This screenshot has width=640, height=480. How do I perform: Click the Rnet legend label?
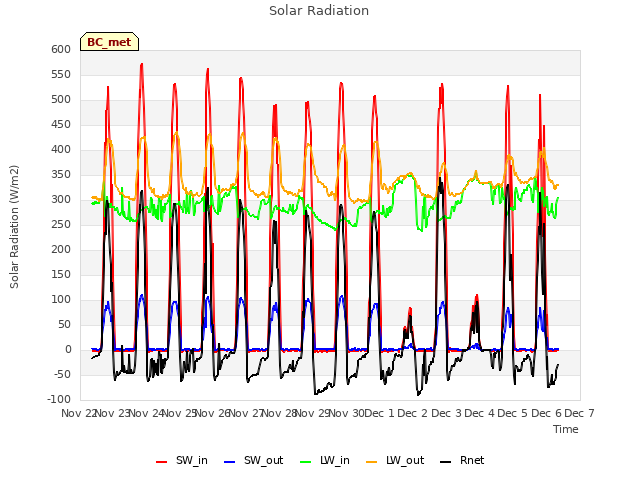pyautogui.click(x=472, y=460)
